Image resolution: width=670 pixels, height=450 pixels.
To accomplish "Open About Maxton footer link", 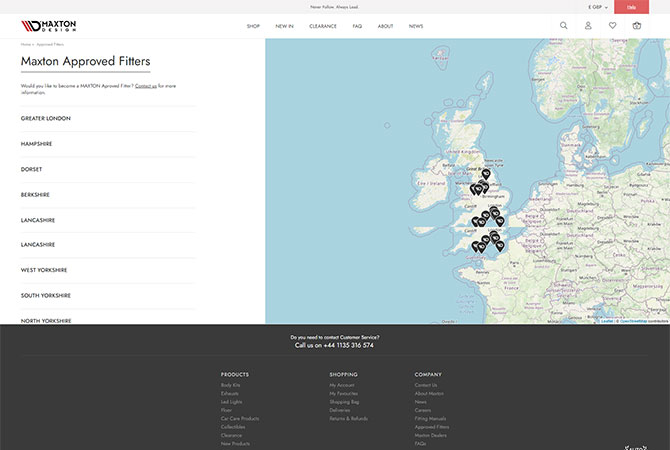I will 429,394.
